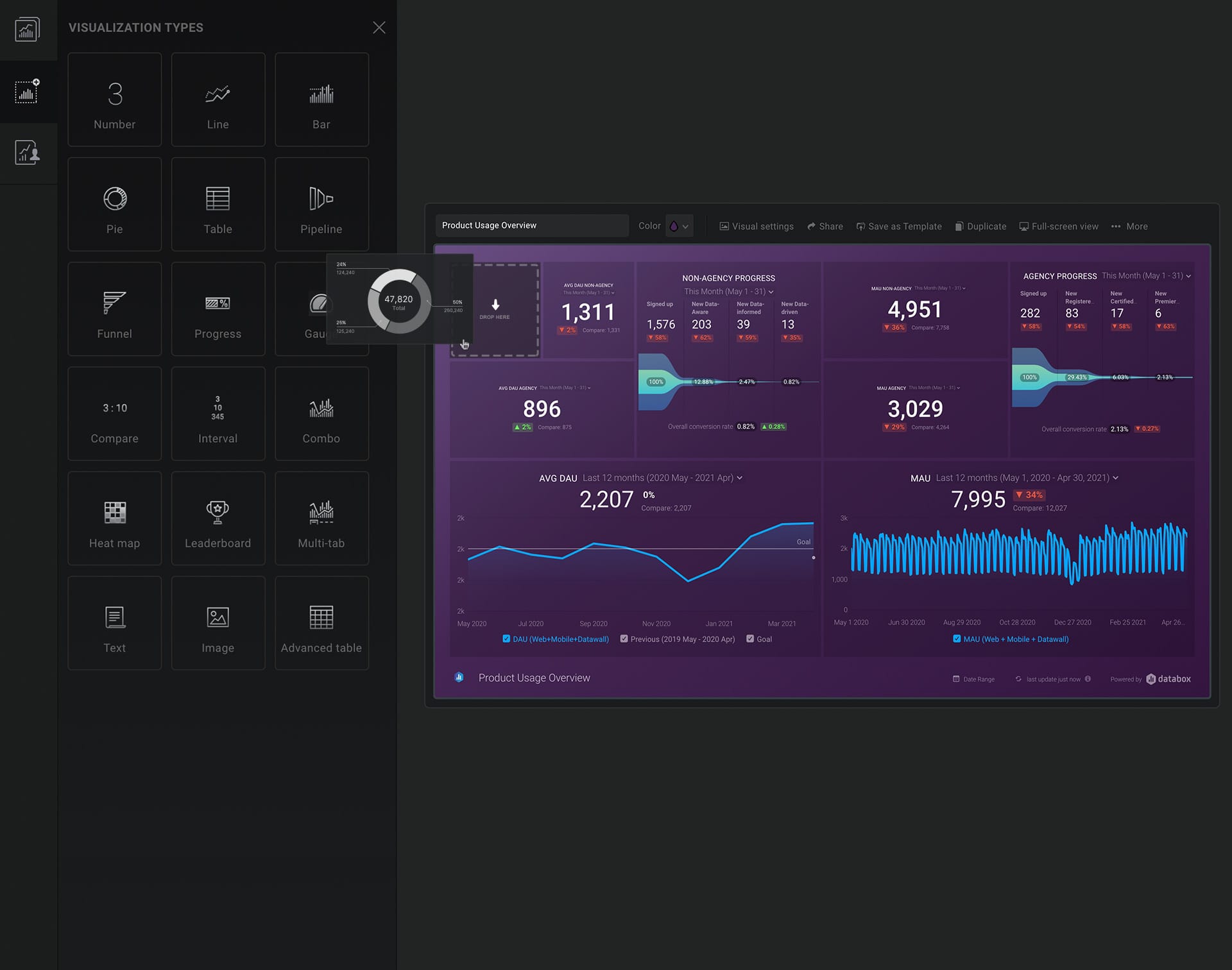Click the 'last update just now' status text
The height and width of the screenshot is (970, 1232).
[x=1053, y=679]
